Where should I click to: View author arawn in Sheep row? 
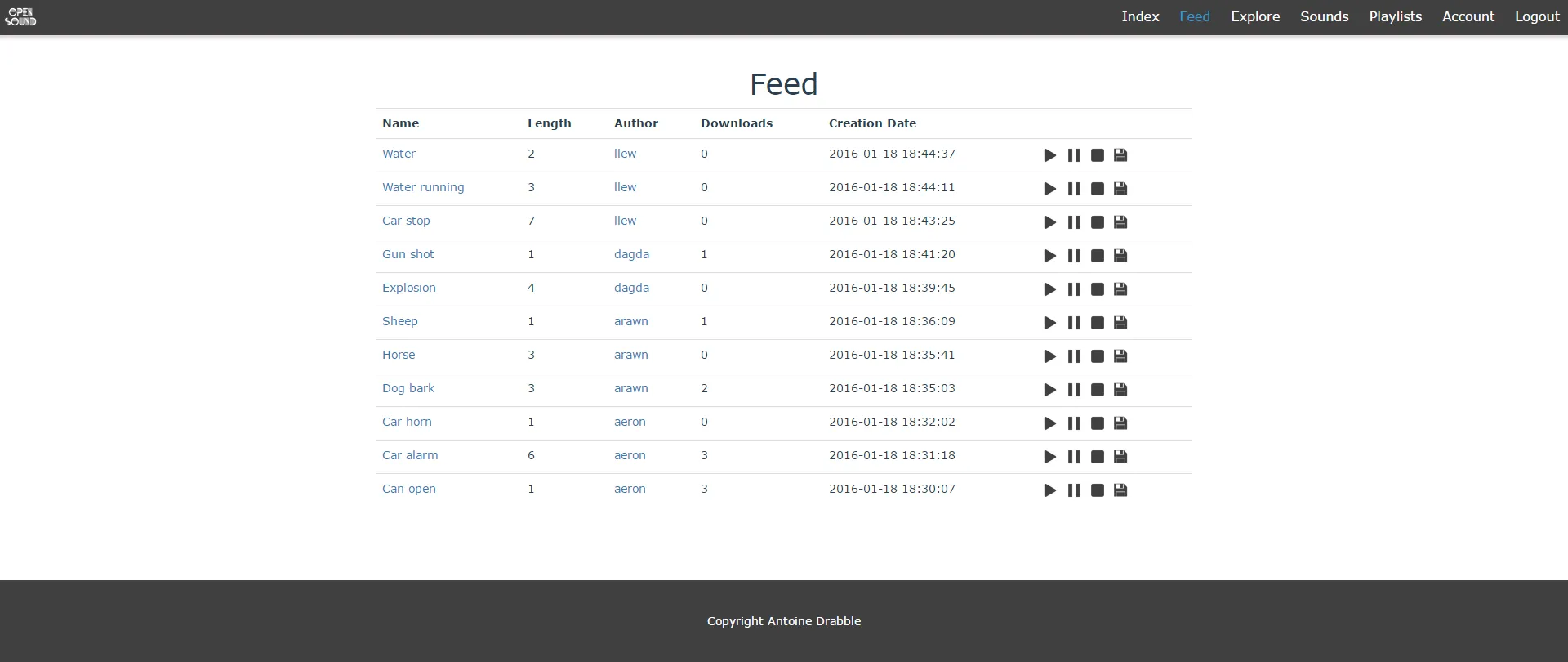631,321
